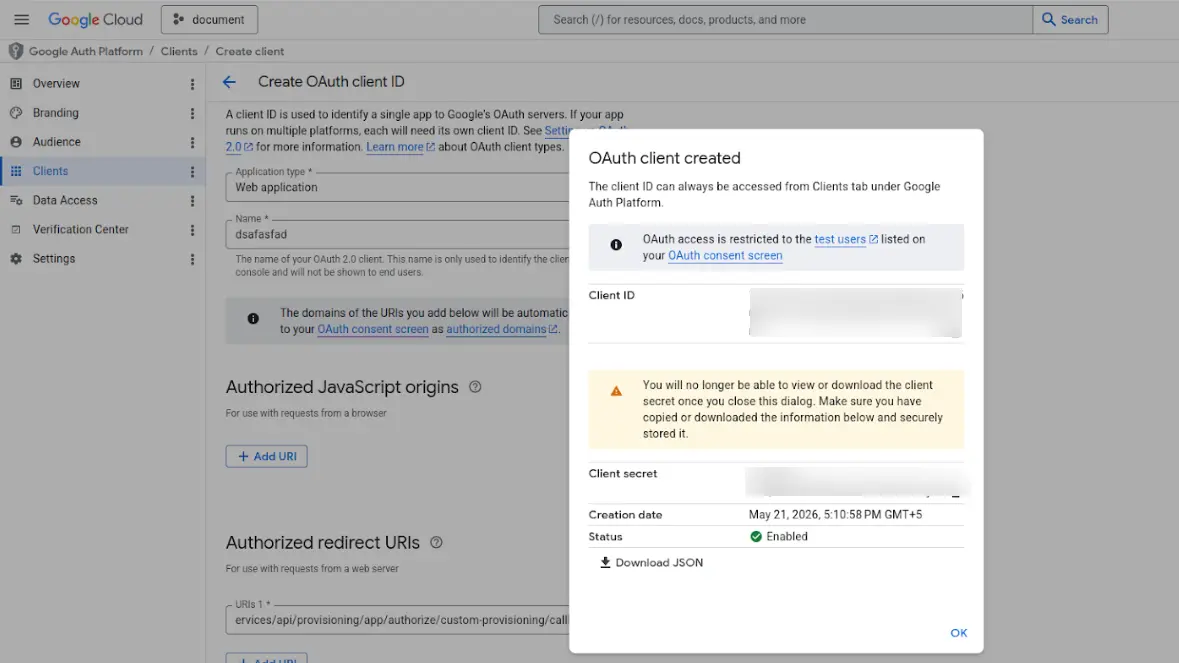
Task: Click the Create OAuth client ID title
Action: coord(331,82)
